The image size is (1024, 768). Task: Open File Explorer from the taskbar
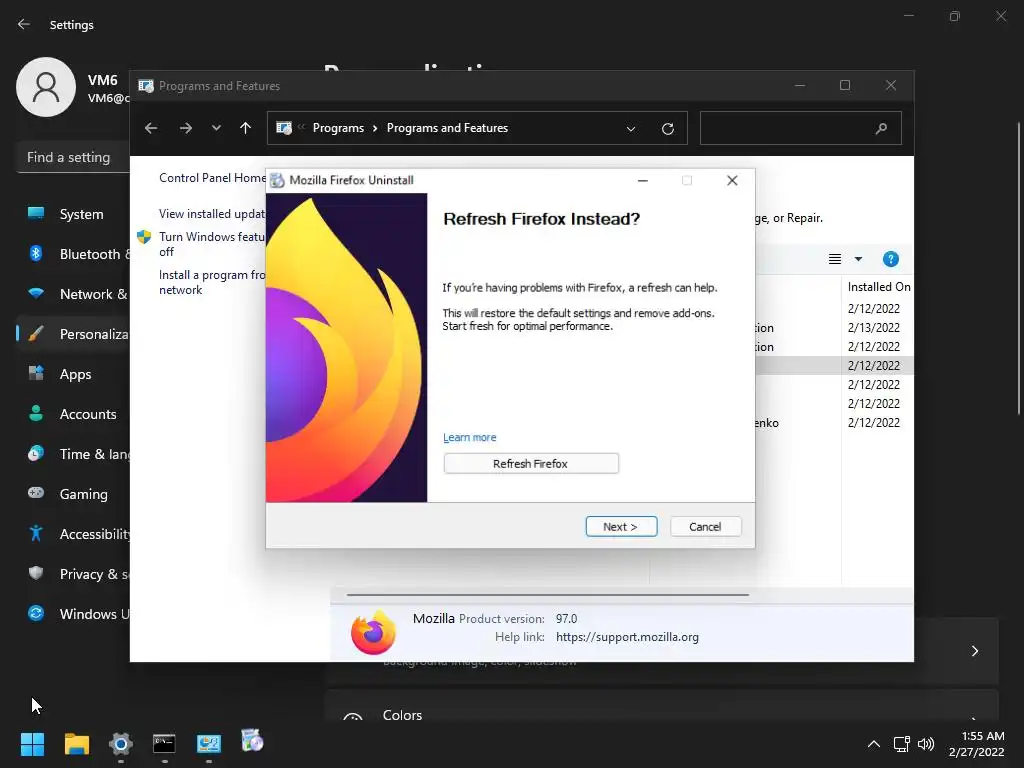tap(76, 744)
